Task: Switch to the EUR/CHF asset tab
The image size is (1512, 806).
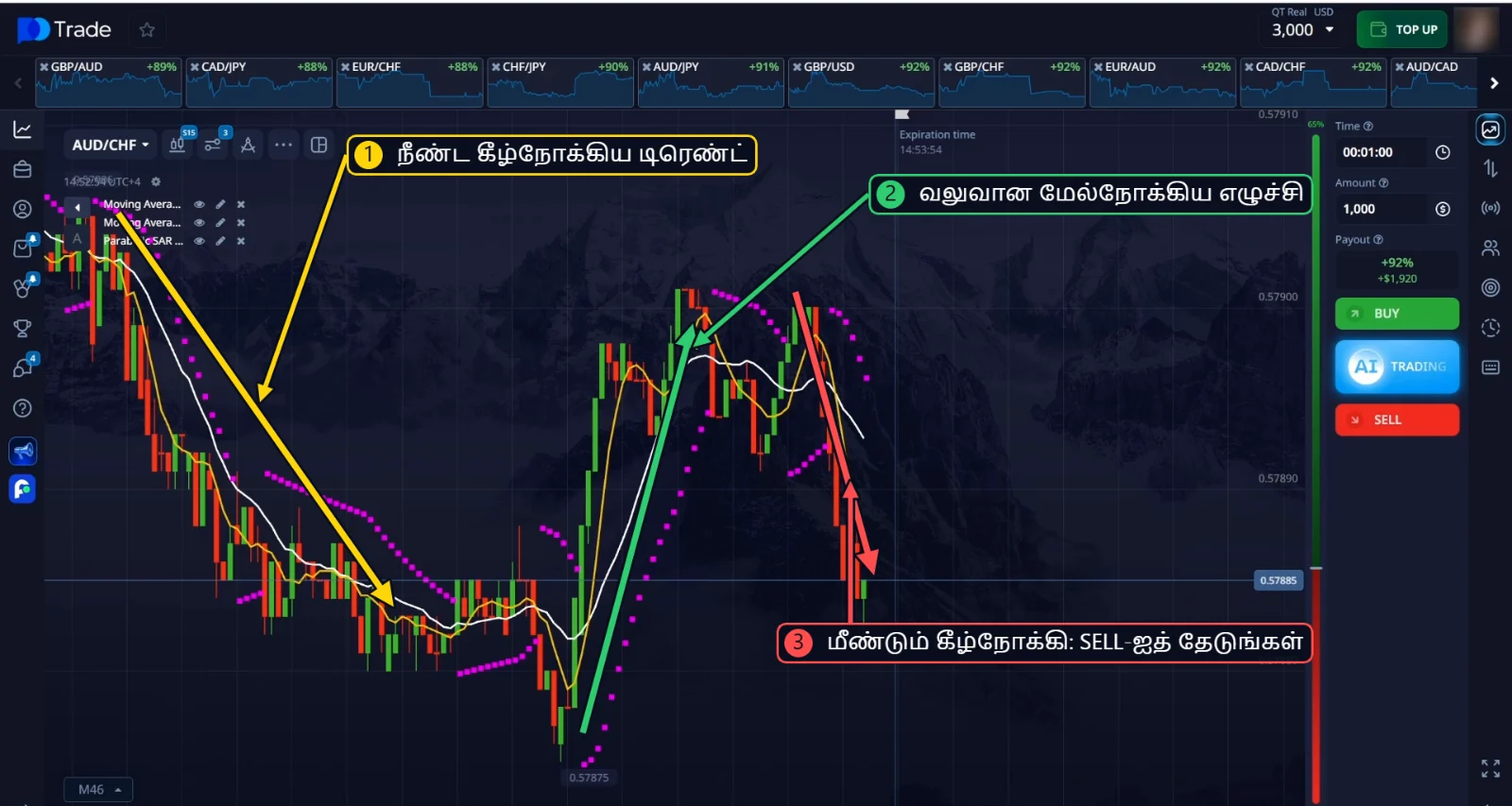Action: click(409, 81)
